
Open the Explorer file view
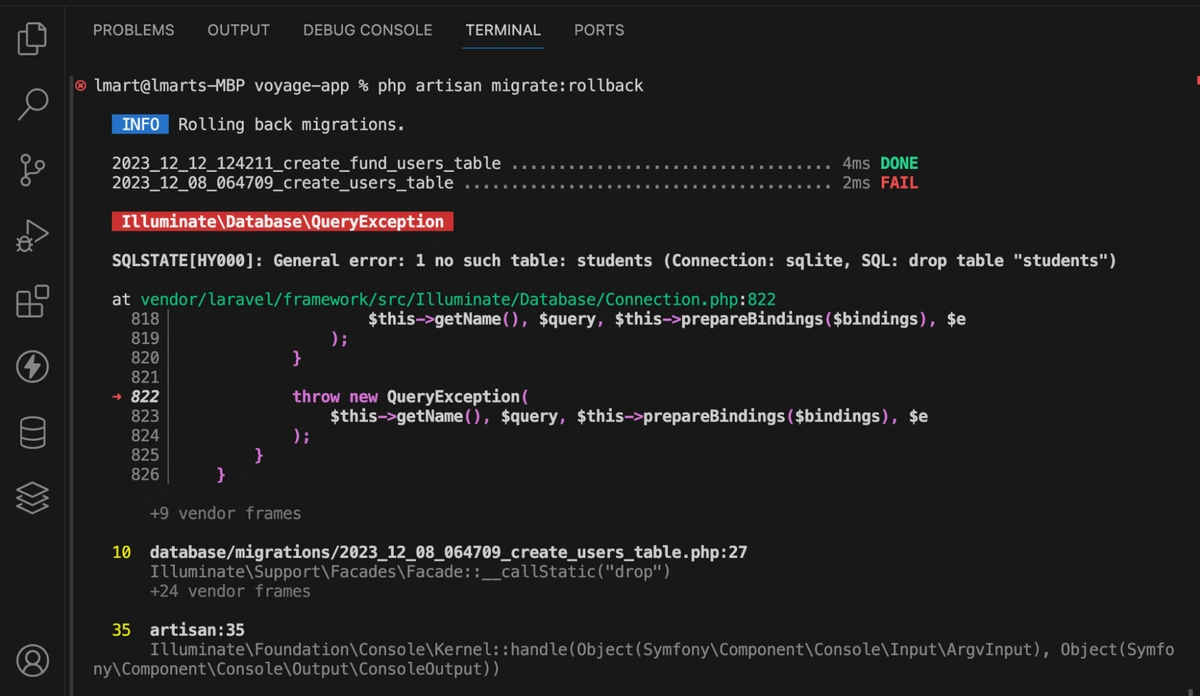pyautogui.click(x=33, y=39)
